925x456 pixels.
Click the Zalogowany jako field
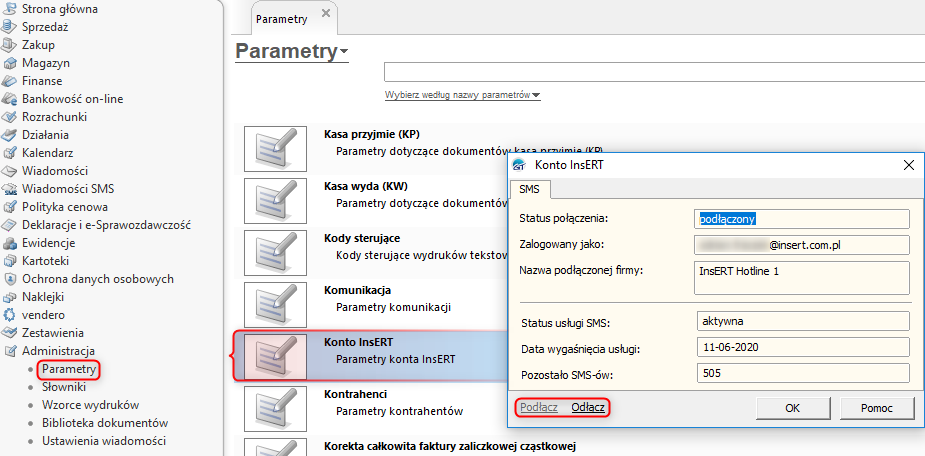click(802, 244)
